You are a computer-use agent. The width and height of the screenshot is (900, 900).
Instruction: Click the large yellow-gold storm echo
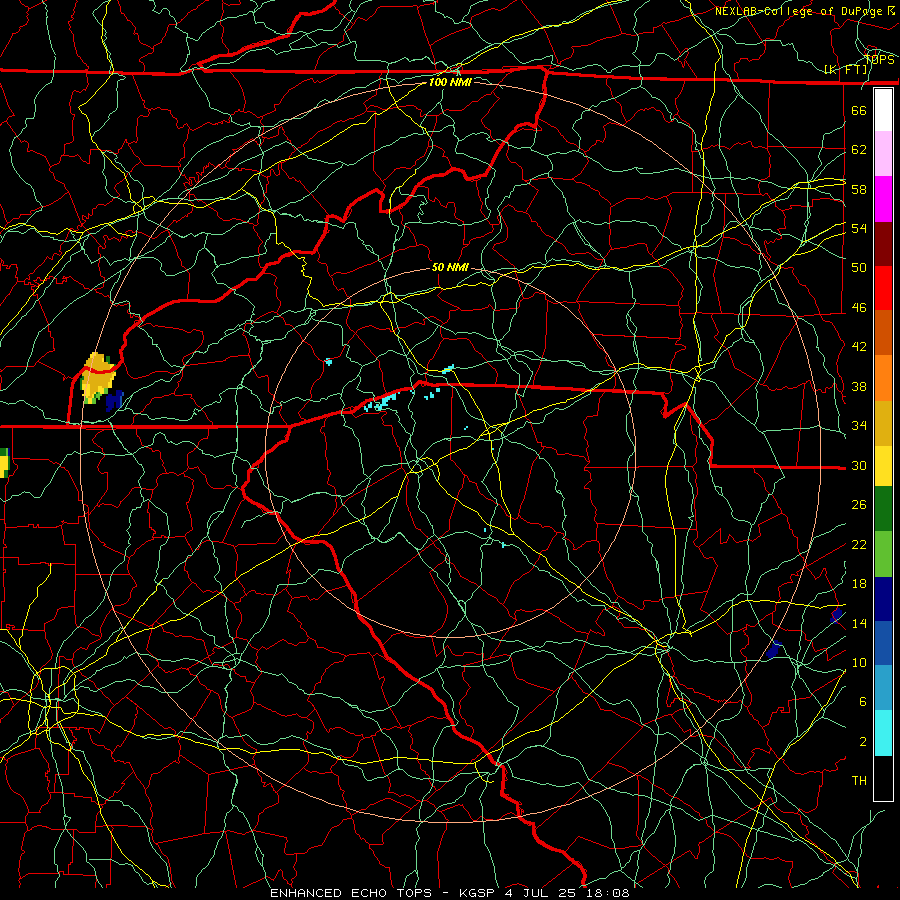[98, 377]
